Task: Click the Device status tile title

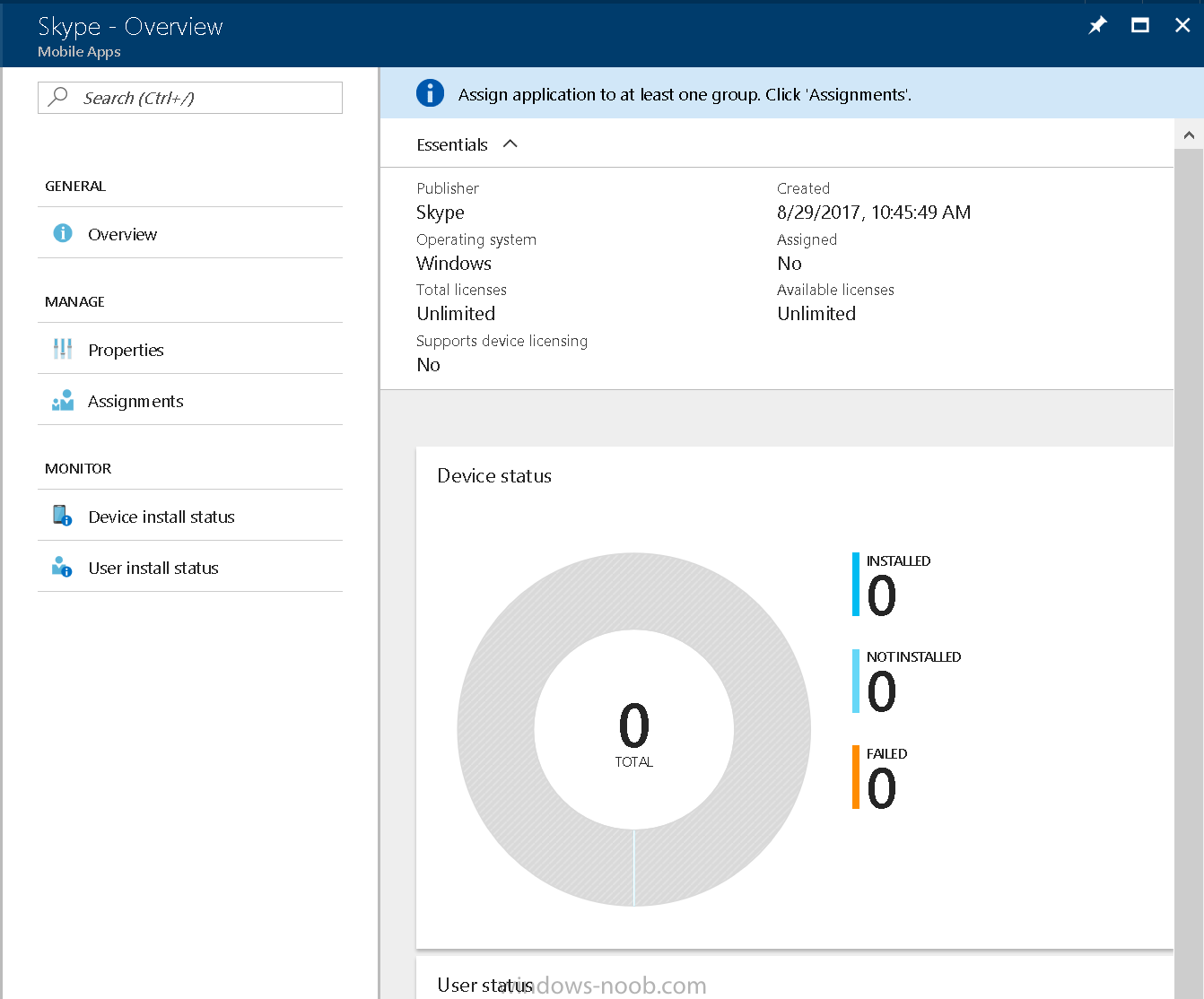Action: click(x=494, y=475)
